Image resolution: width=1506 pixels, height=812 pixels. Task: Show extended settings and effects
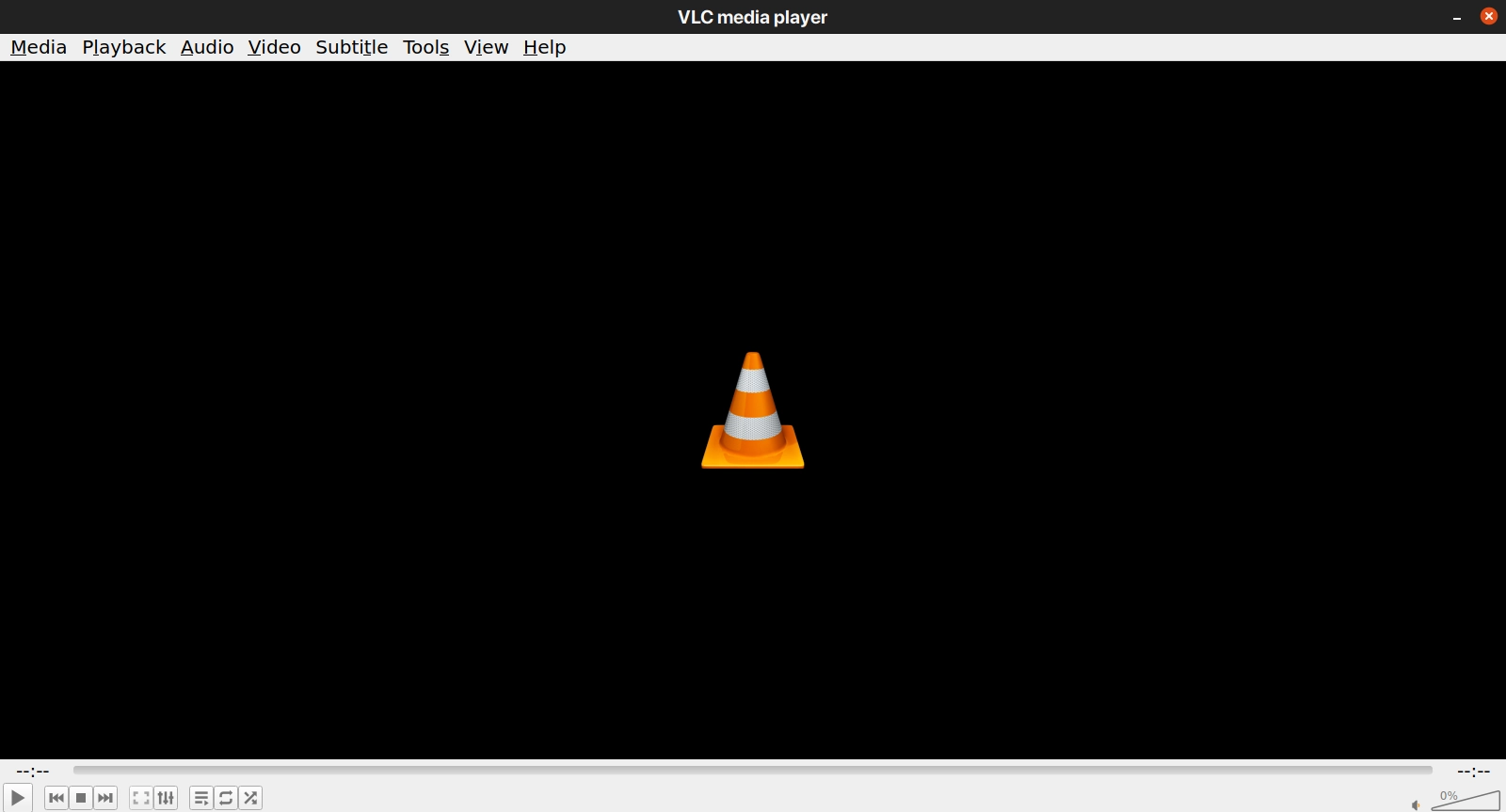click(166, 798)
